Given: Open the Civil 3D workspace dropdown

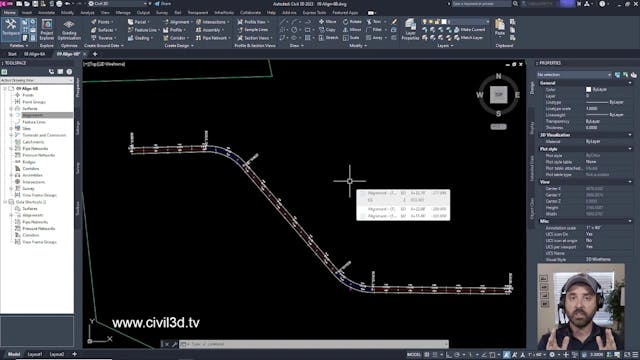Looking at the screenshot, I should (118, 4).
